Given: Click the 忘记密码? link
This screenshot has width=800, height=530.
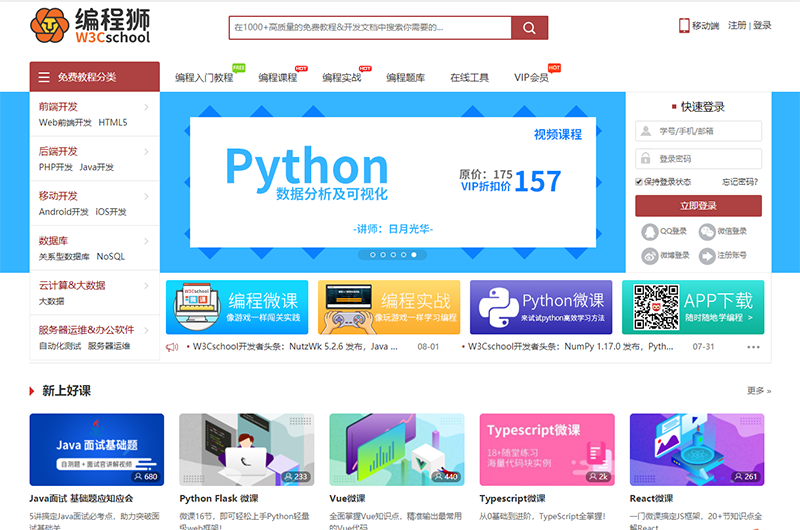Looking at the screenshot, I should 740,182.
